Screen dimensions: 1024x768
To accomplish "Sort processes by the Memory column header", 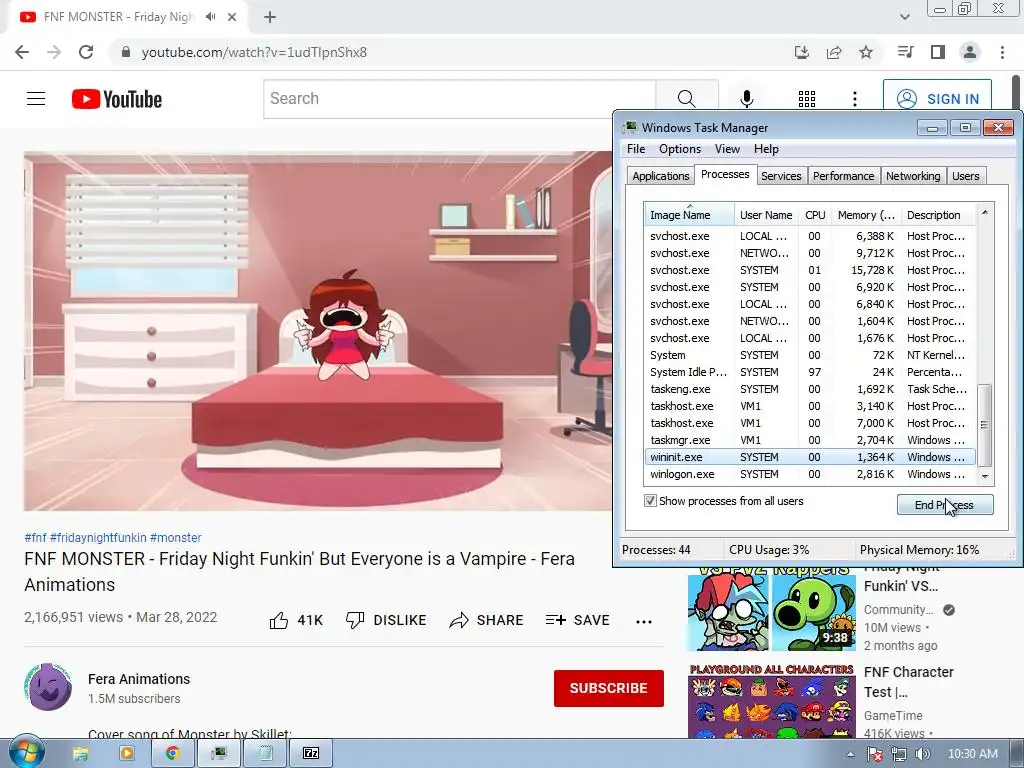I will (866, 215).
